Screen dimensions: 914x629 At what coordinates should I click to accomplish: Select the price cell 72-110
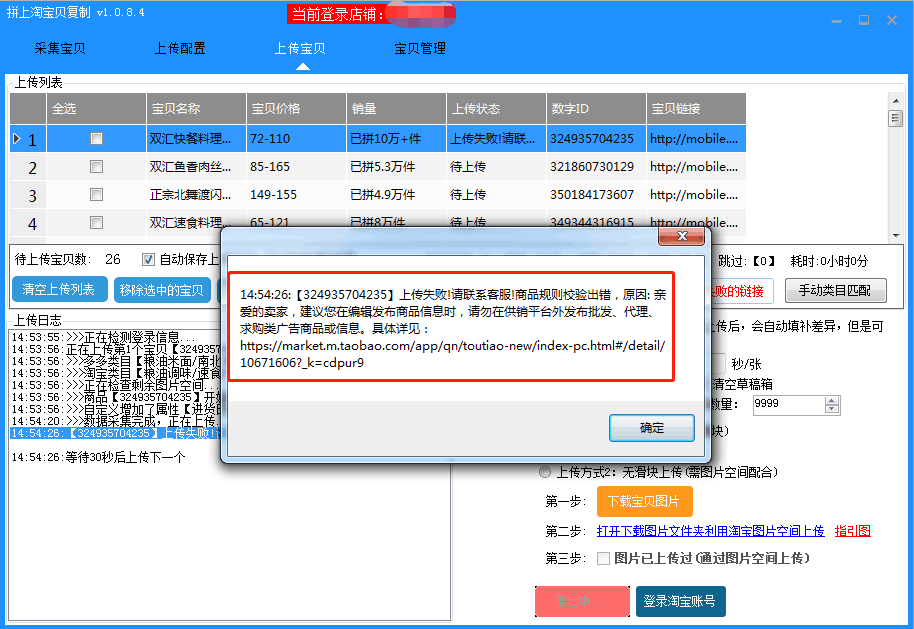pyautogui.click(x=296, y=139)
